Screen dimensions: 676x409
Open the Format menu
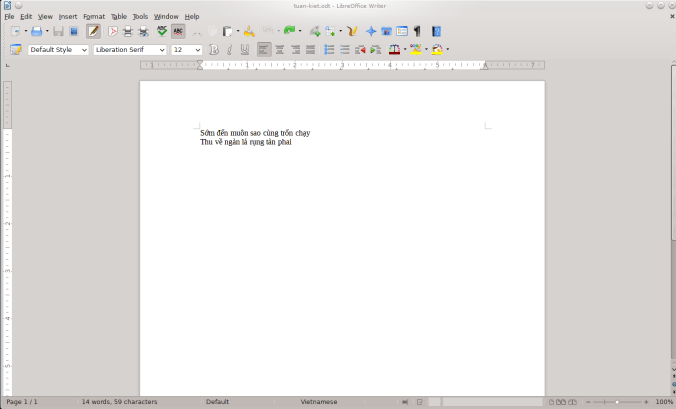[x=94, y=17]
